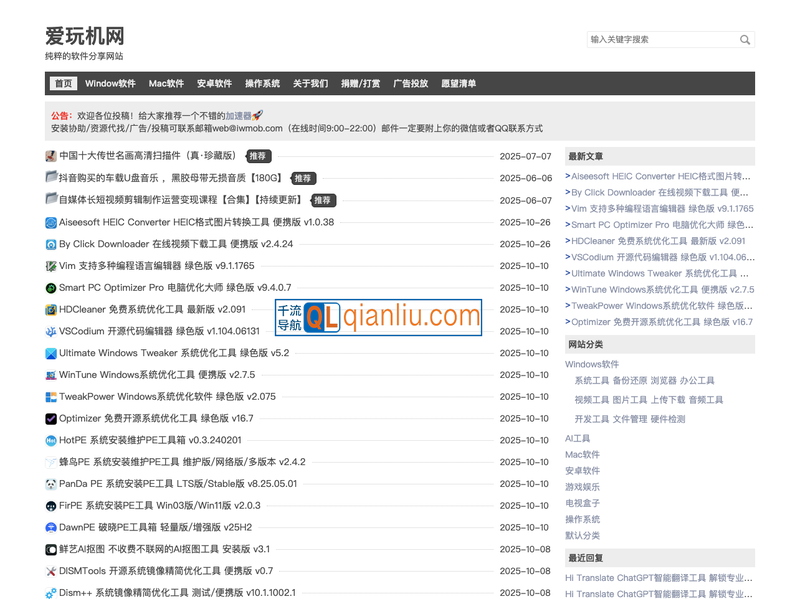Open the Mac软件 menu item
This screenshot has width=800, height=599.
166,84
